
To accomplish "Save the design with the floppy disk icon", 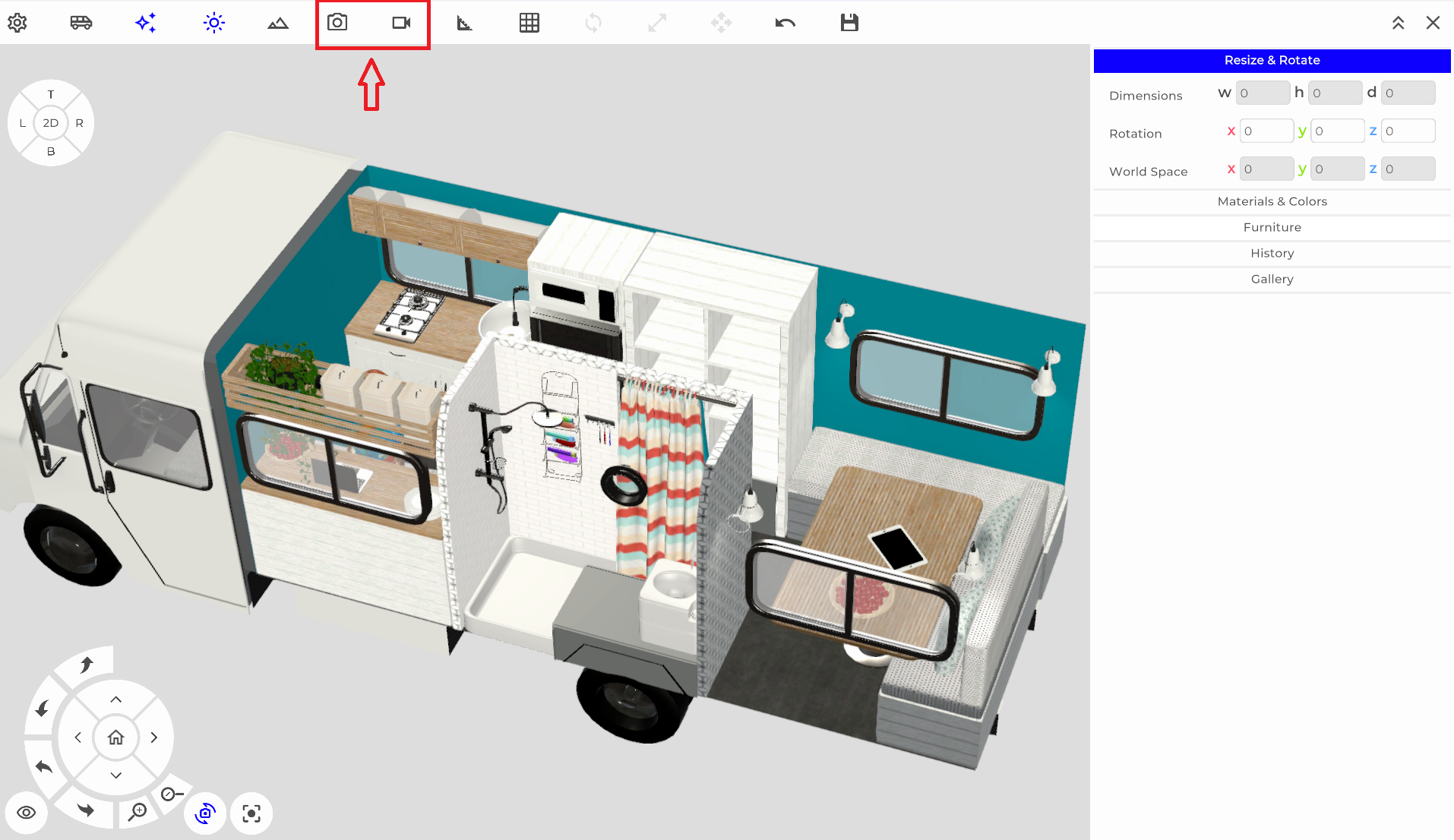I will tap(849, 23).
